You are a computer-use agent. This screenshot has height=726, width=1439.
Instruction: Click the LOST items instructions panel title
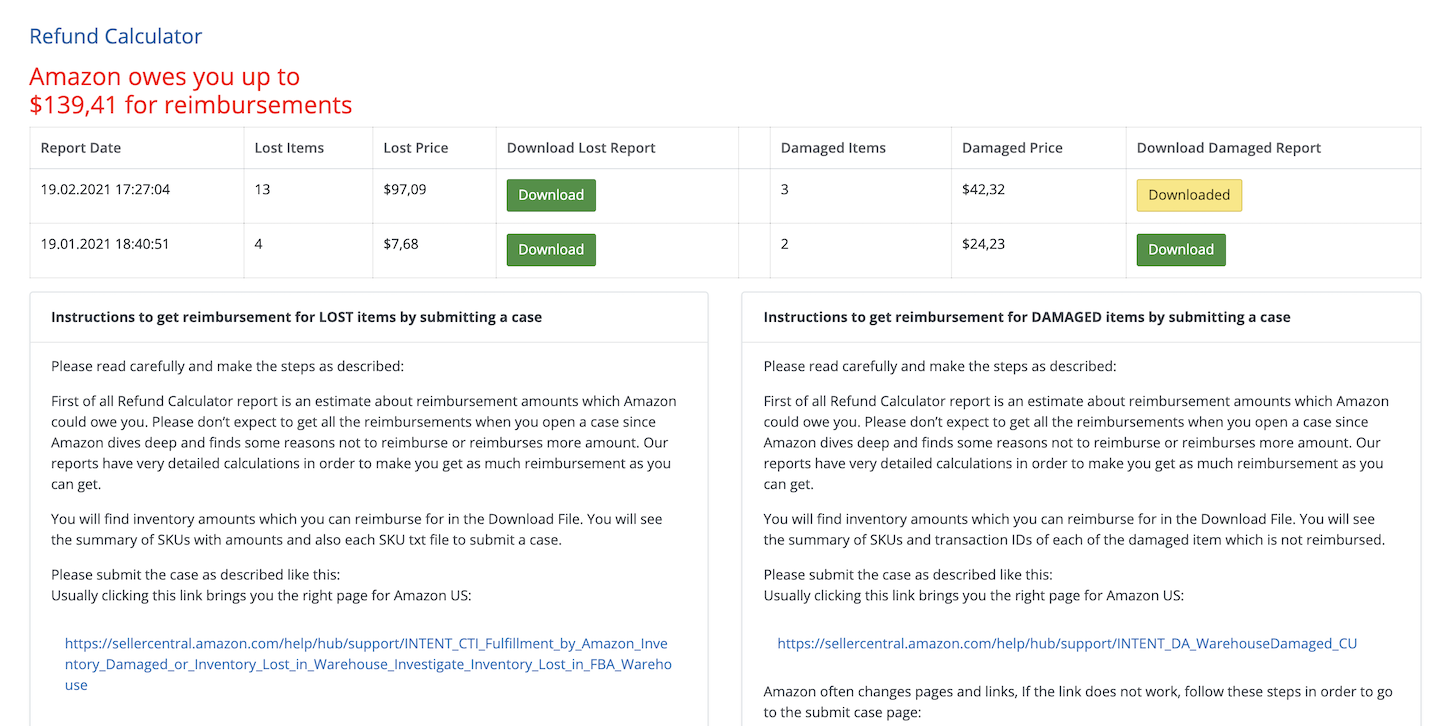point(296,317)
